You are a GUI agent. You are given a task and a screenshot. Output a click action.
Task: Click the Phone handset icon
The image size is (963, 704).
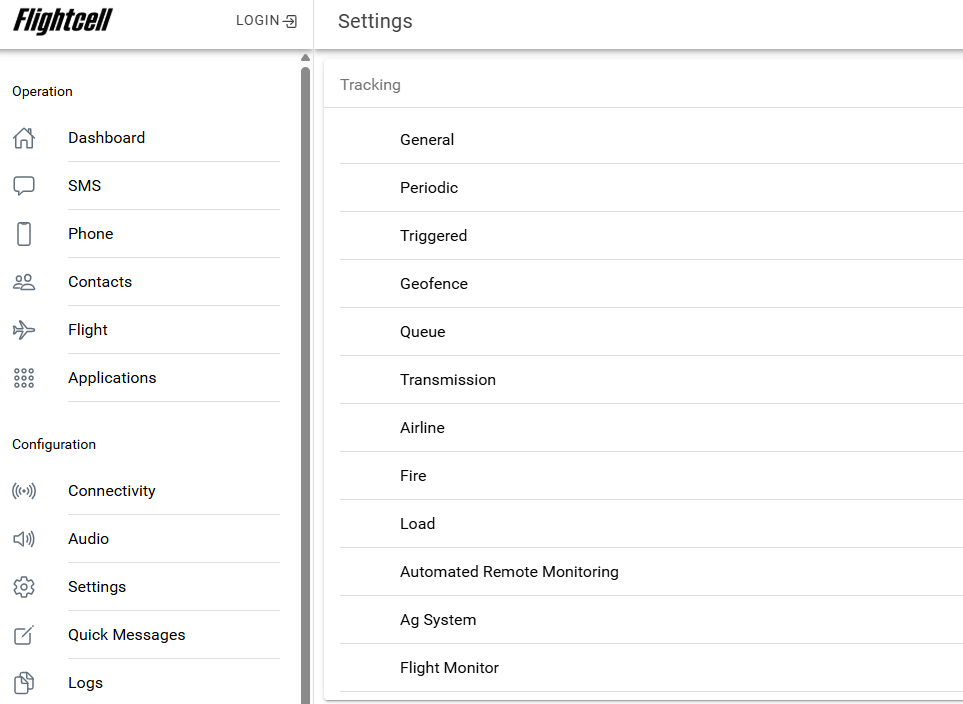(x=24, y=234)
